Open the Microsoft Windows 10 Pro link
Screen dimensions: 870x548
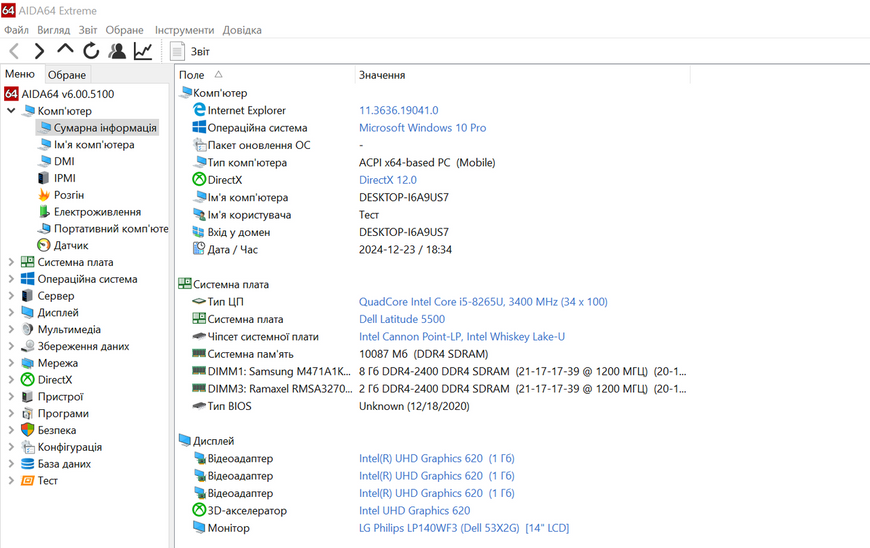422,128
